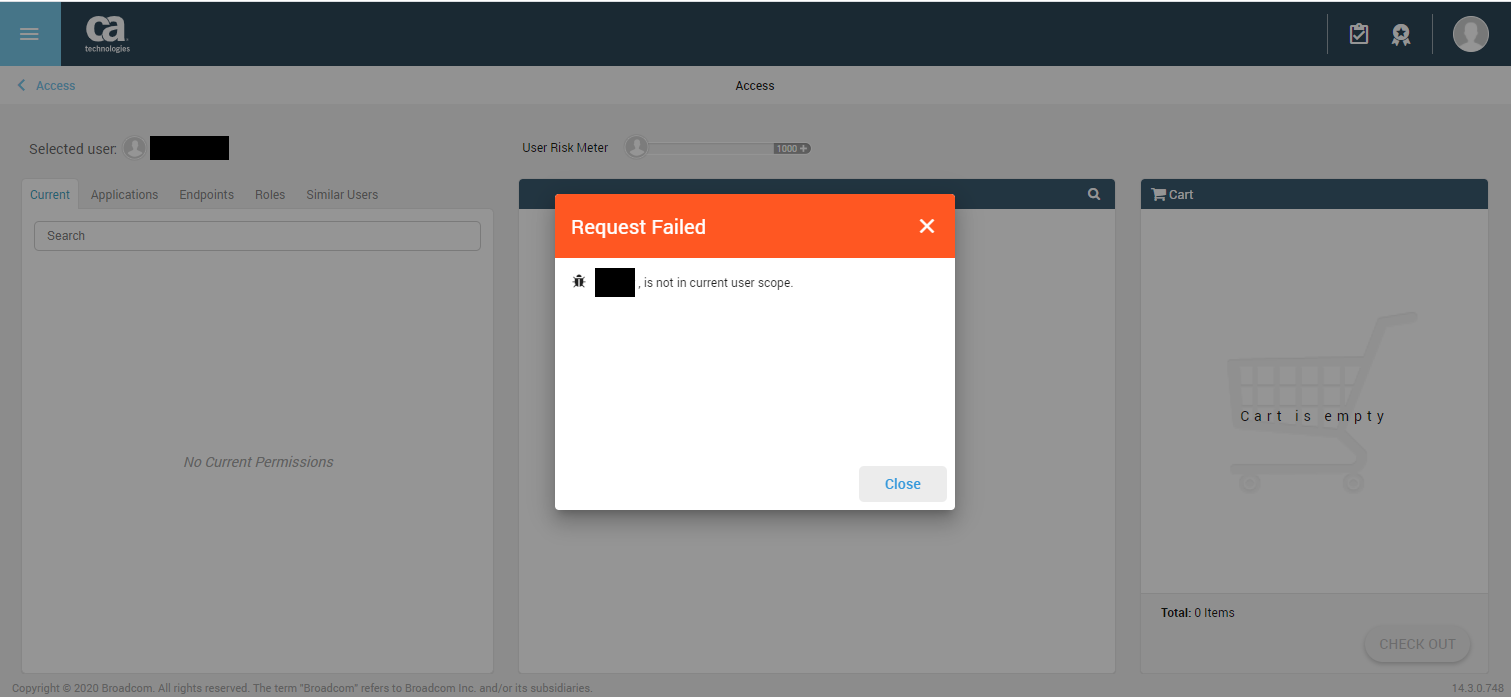Click the bug icon in error message
This screenshot has width=1511, height=697.
pyautogui.click(x=578, y=282)
